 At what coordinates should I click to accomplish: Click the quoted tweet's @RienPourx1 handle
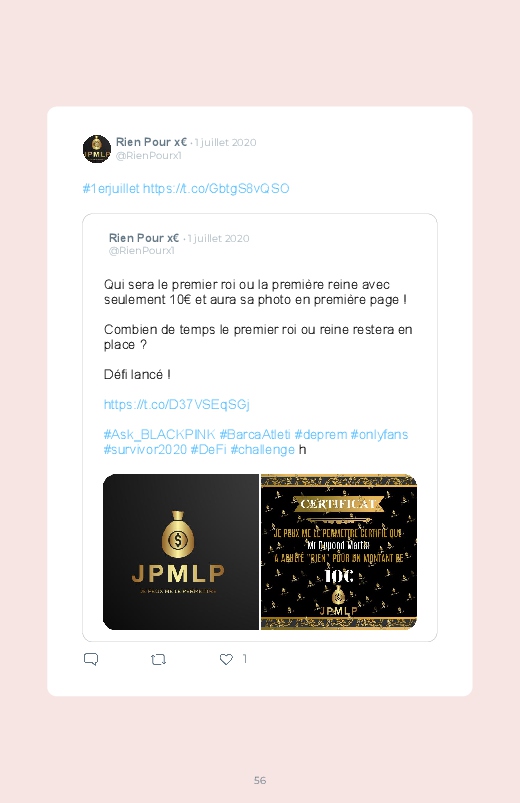[x=142, y=250]
